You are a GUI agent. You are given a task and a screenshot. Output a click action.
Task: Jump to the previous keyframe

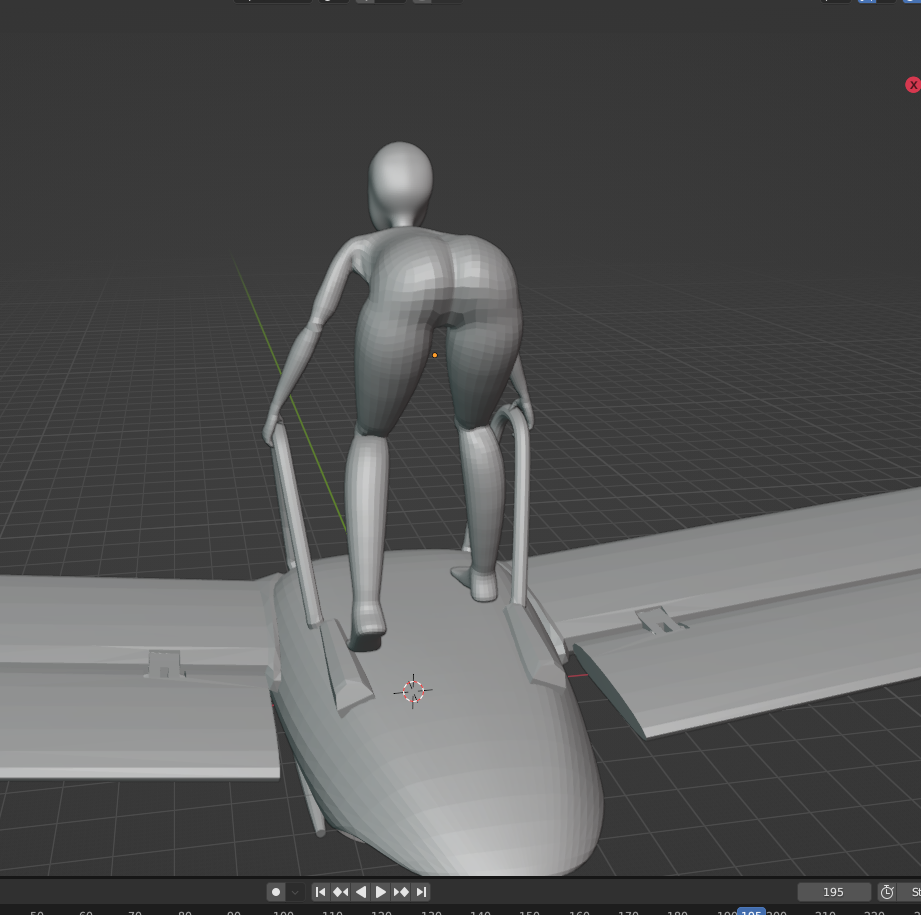tap(341, 892)
